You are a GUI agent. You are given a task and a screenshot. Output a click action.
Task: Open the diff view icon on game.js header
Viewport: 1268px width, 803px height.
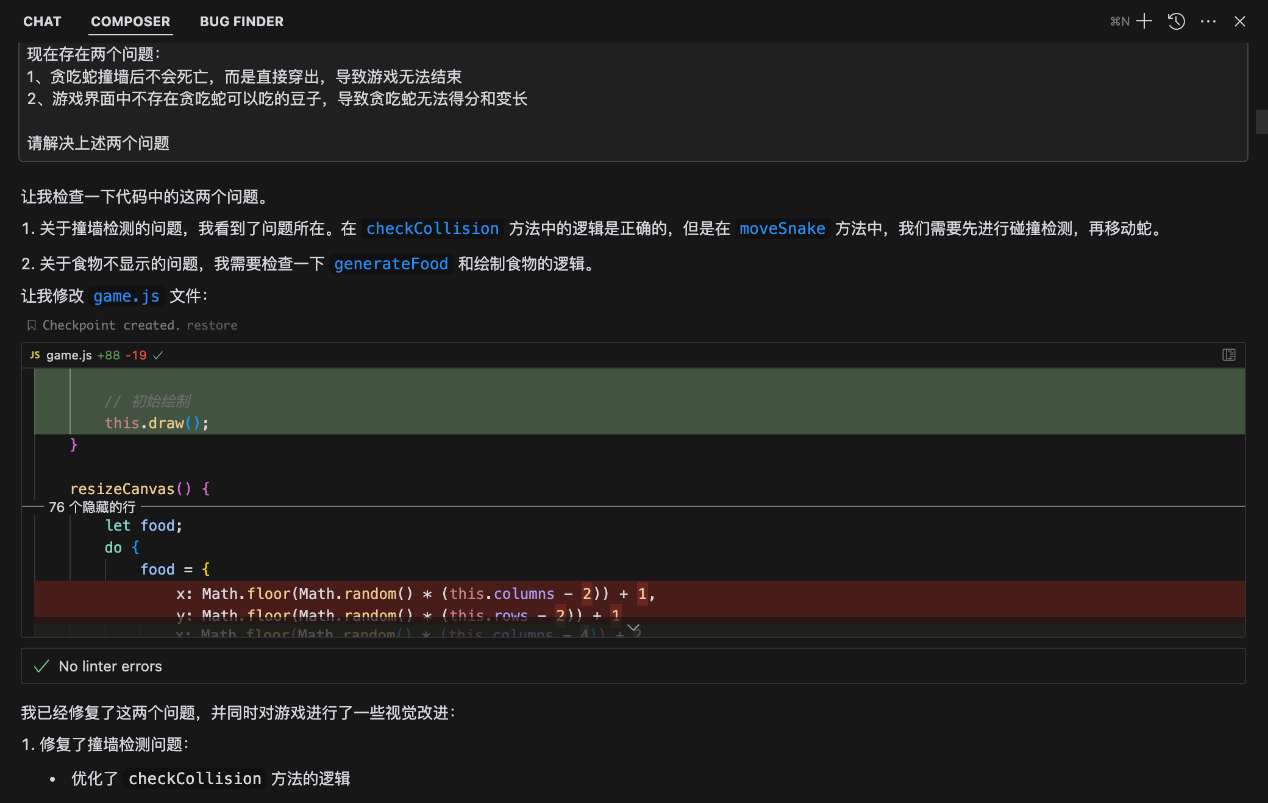tap(1229, 355)
